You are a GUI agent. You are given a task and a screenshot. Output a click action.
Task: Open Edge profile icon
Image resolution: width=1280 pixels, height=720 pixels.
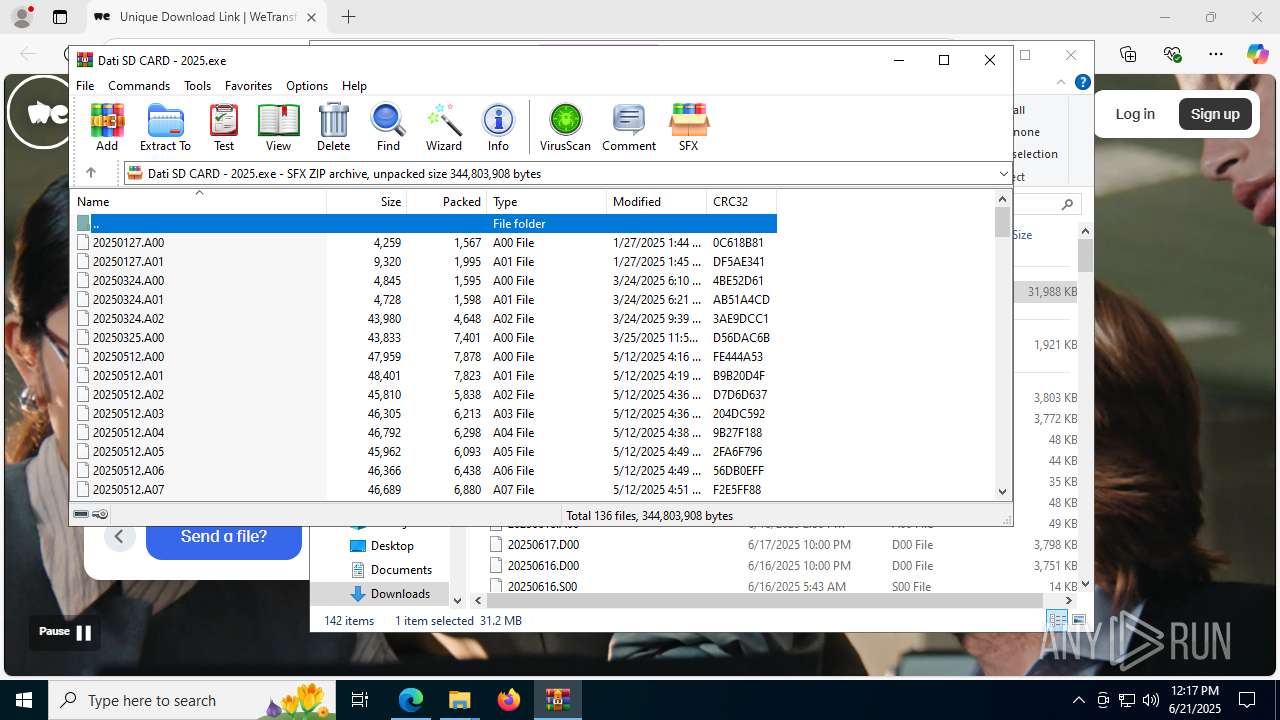[21, 17]
